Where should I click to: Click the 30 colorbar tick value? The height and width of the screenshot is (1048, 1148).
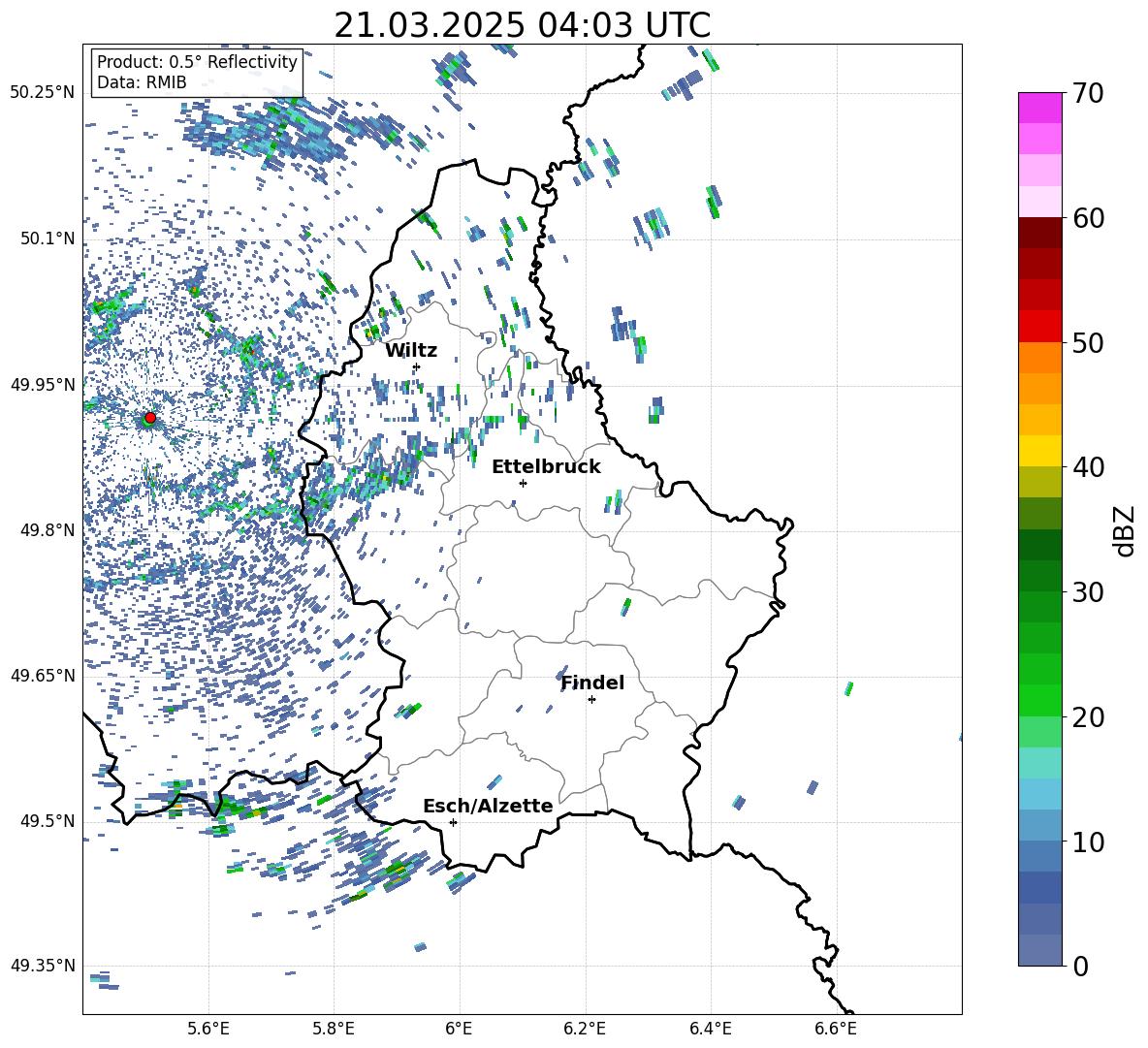click(x=1088, y=591)
